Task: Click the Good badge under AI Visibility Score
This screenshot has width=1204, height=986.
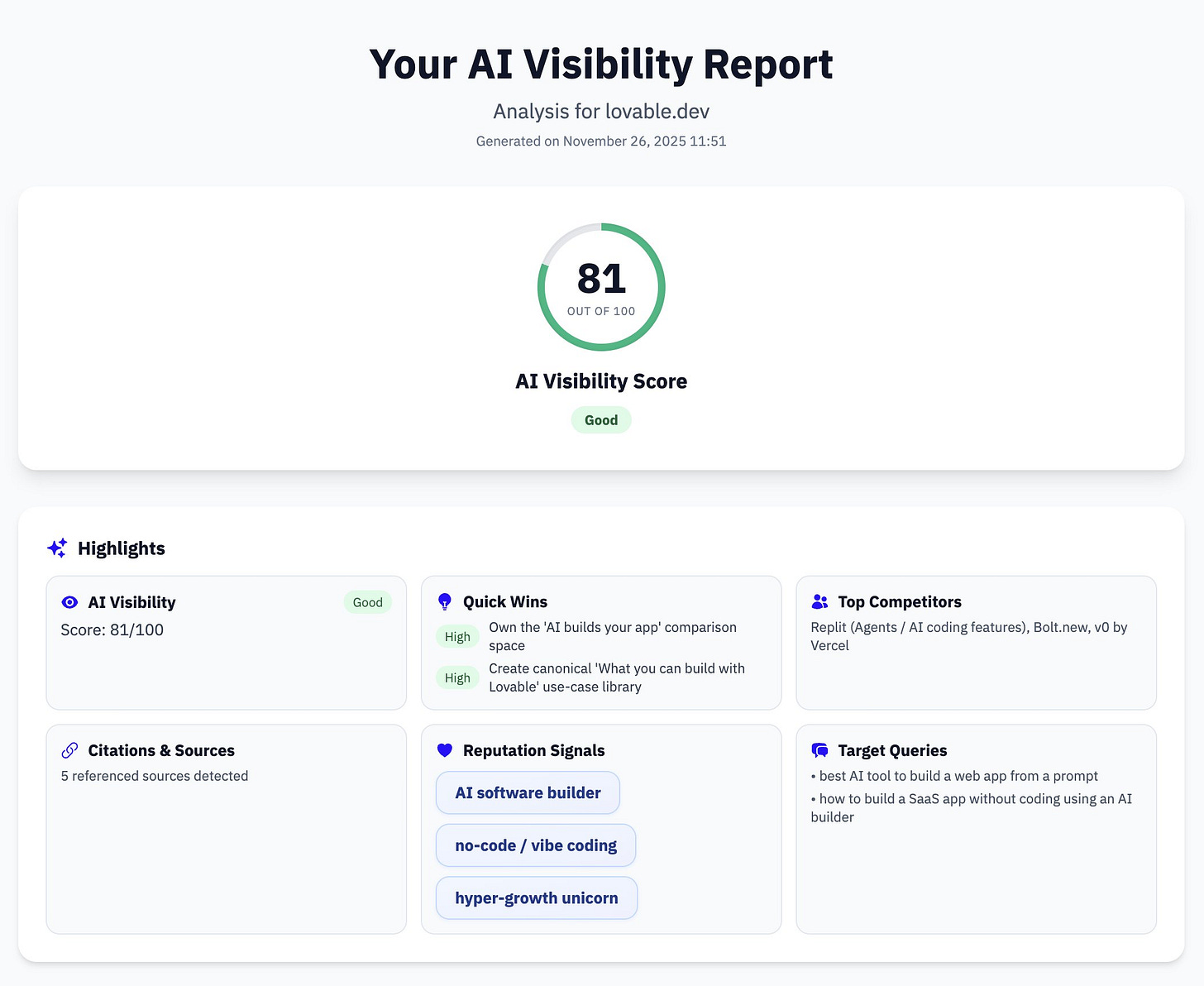Action: point(601,420)
